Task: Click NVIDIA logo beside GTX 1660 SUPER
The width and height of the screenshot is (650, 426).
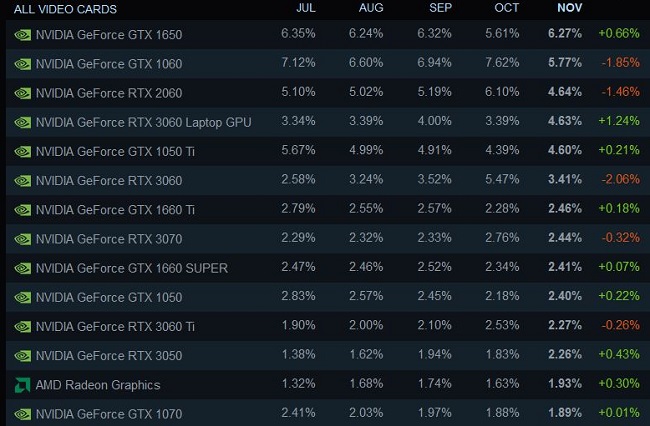Action: (22, 268)
